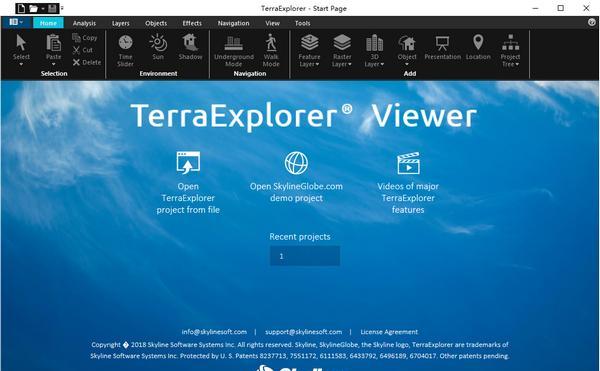The height and width of the screenshot is (371, 600).
Task: Toggle Walk Mode navigation
Action: coord(271,50)
